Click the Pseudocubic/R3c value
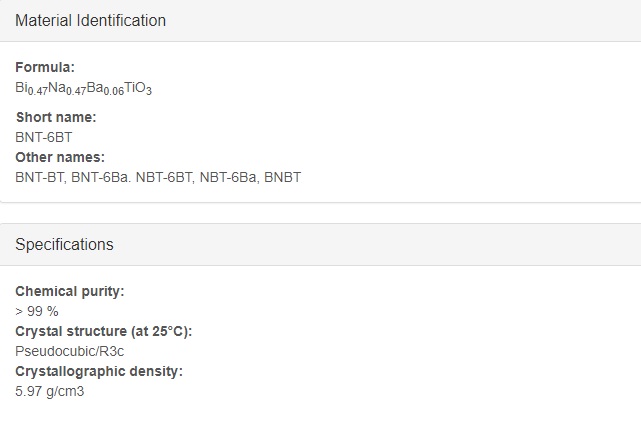 (69, 351)
